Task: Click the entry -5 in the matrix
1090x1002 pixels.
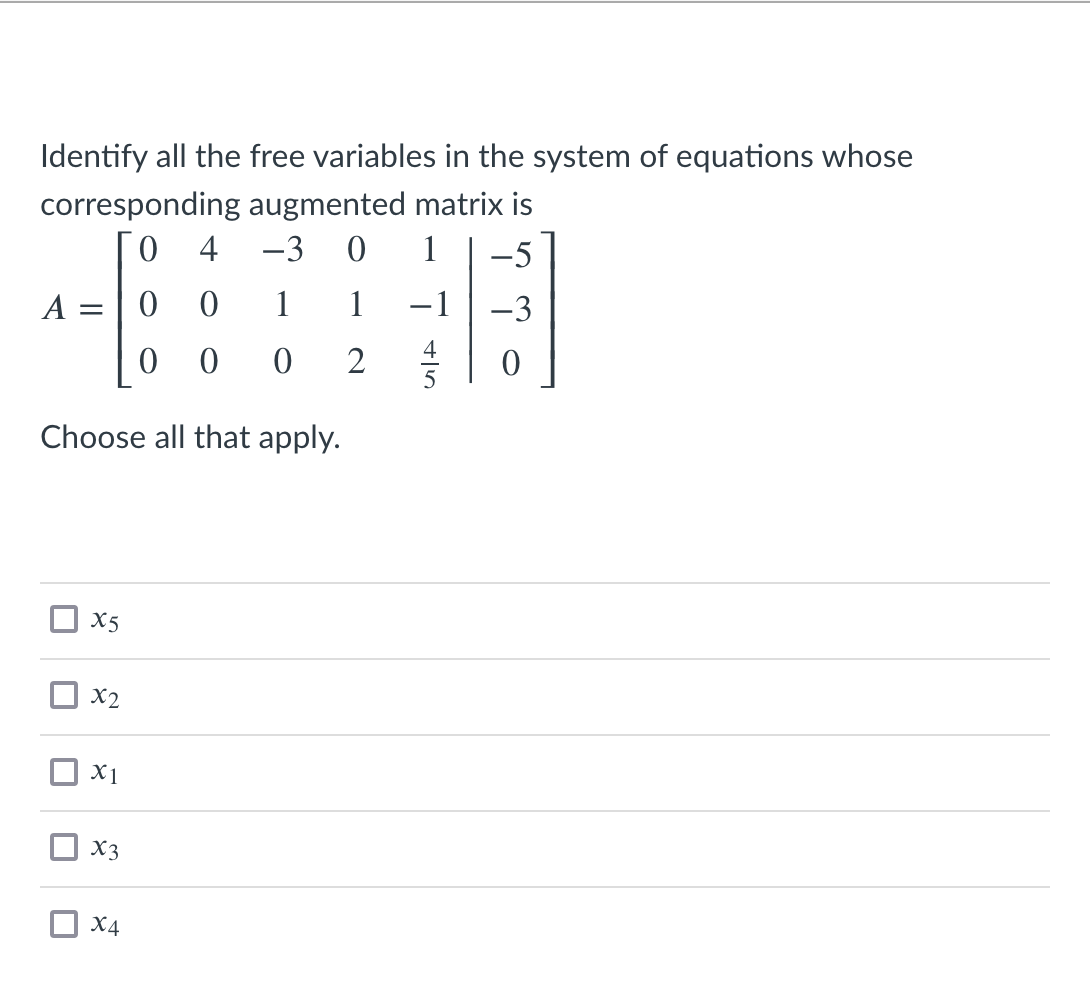Action: tap(507, 254)
